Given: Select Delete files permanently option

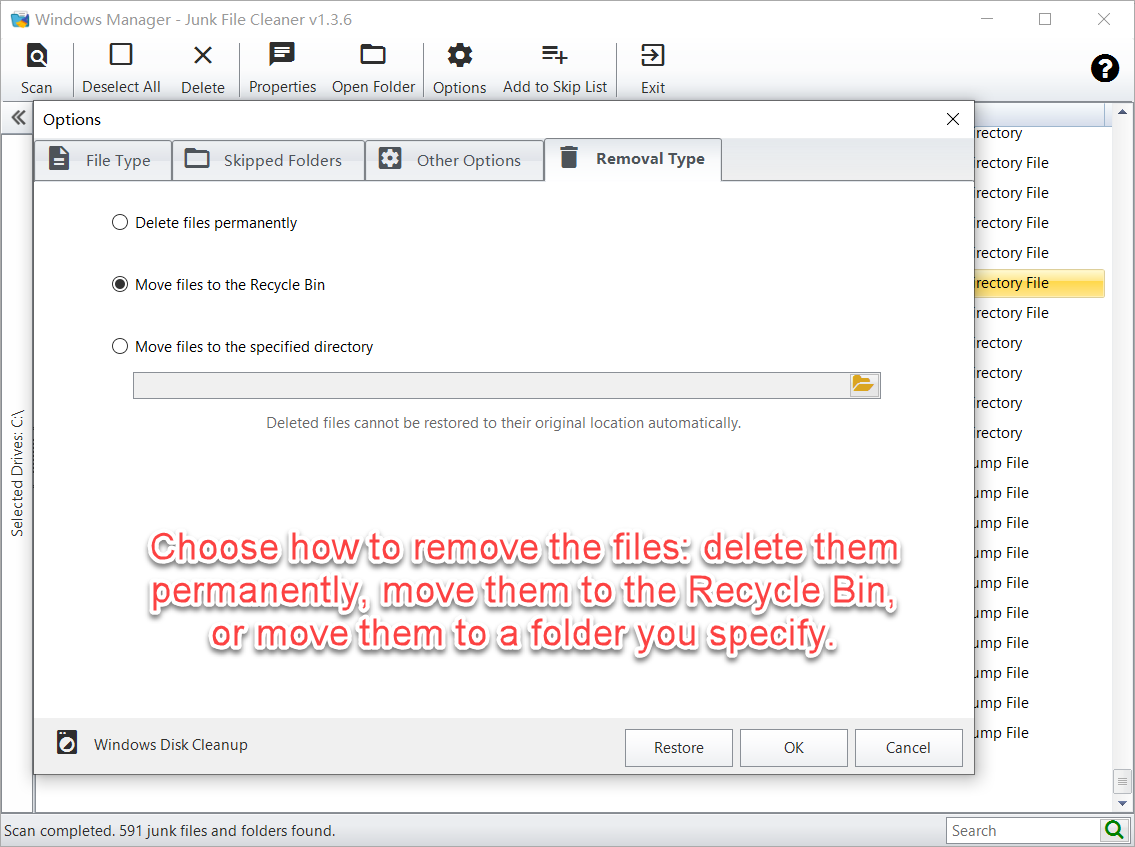Looking at the screenshot, I should pos(204,223).
